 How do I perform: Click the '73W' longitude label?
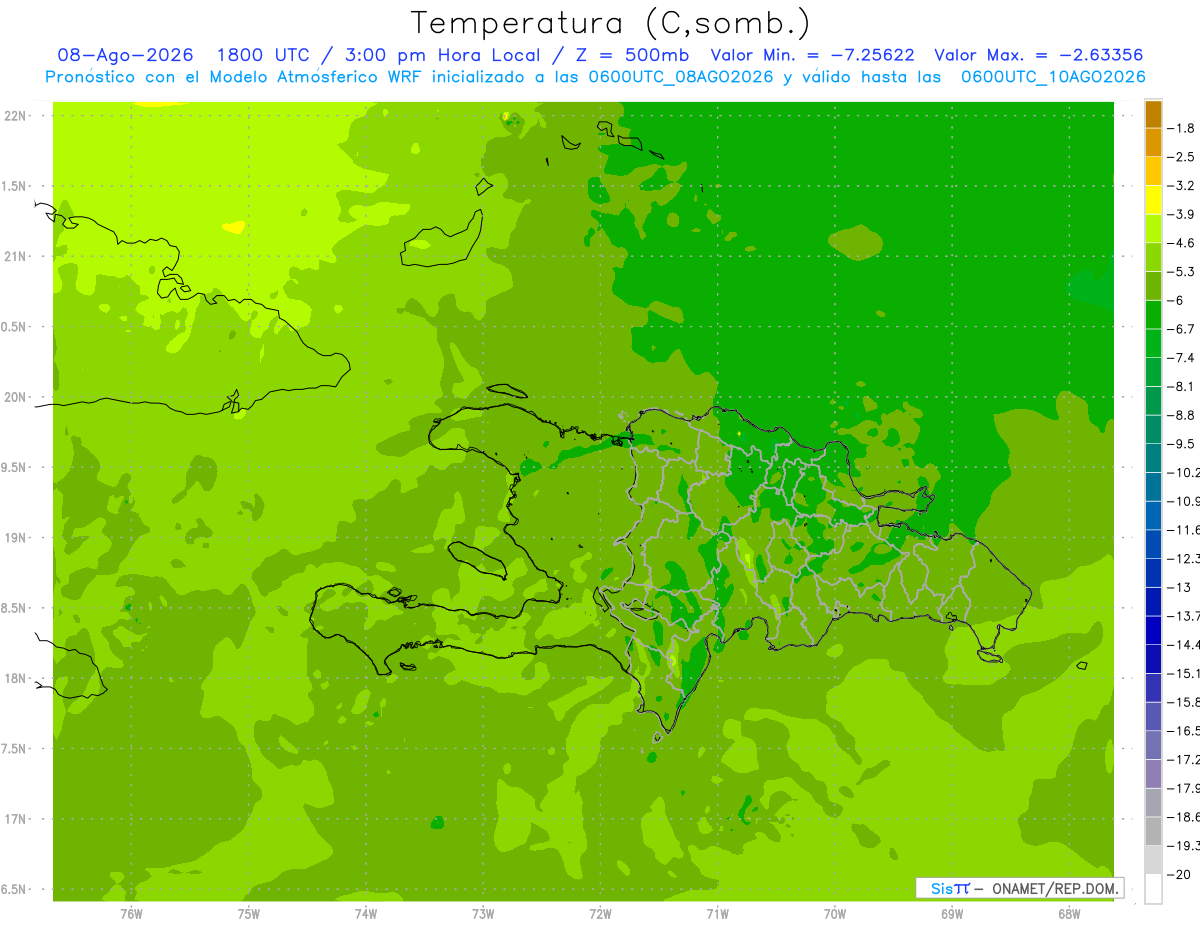(483, 913)
